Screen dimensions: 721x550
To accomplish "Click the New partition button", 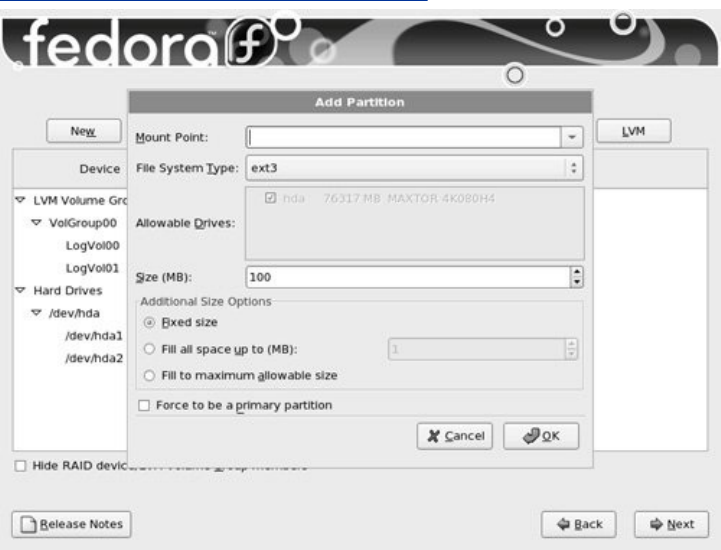I will tap(84, 131).
